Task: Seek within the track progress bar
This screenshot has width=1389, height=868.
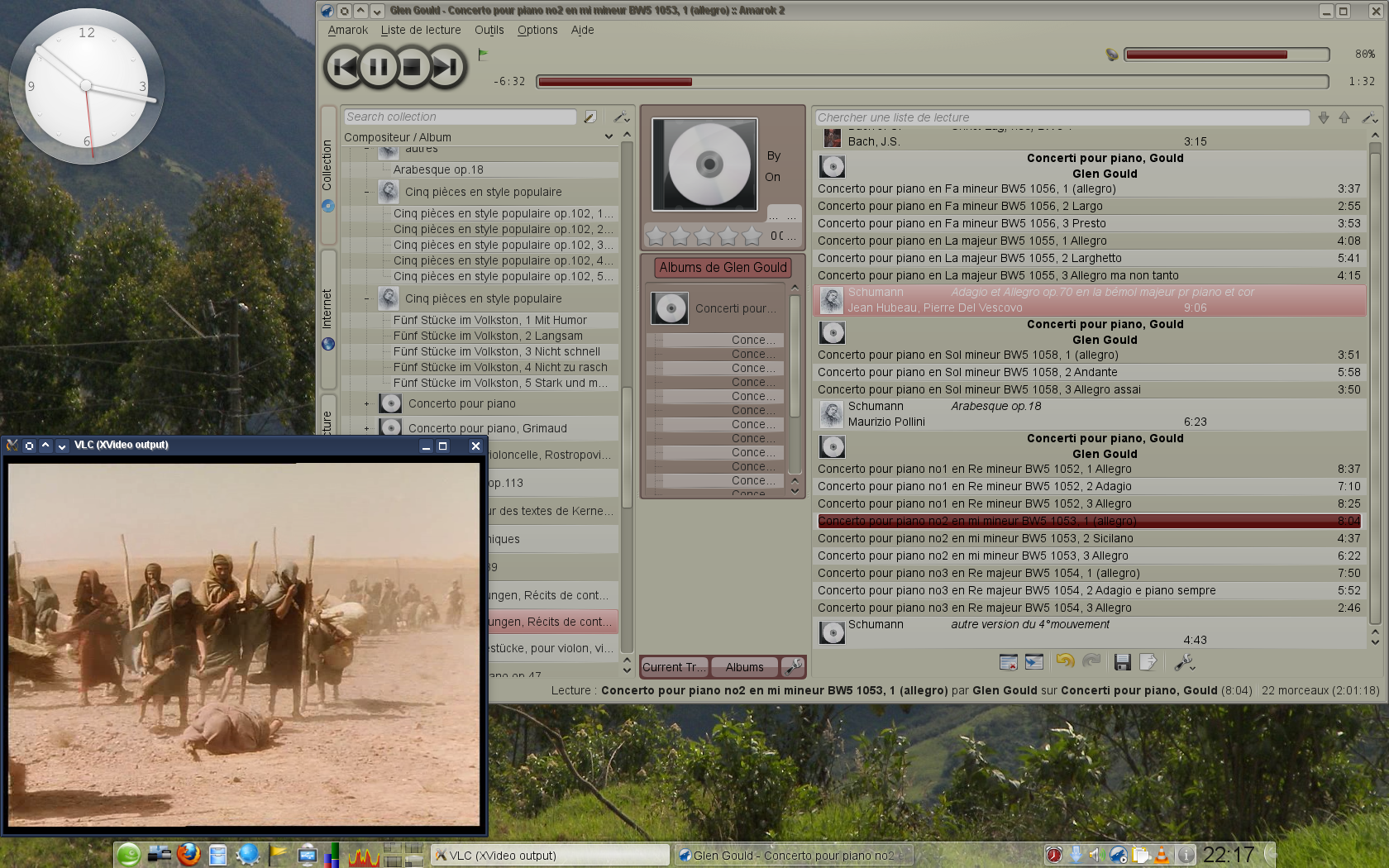Action: [x=933, y=81]
